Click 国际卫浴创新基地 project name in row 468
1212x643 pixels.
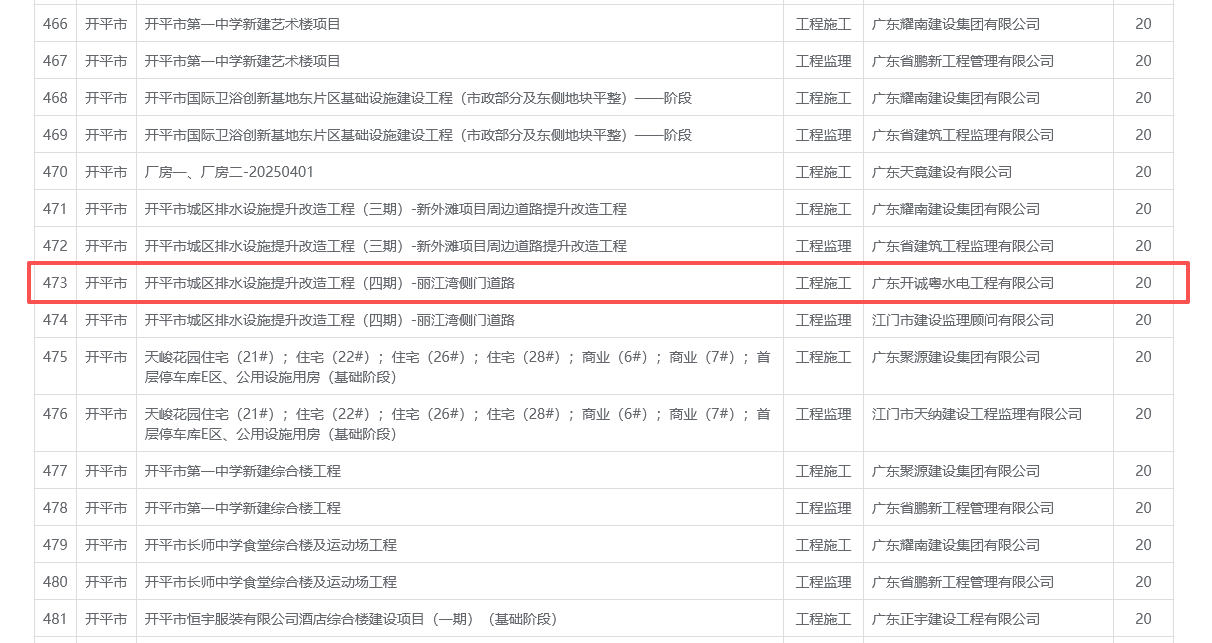point(418,98)
